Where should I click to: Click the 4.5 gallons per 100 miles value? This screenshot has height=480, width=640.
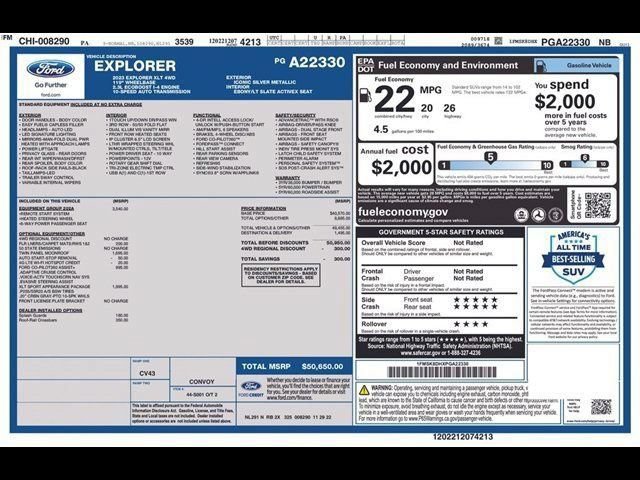380,129
